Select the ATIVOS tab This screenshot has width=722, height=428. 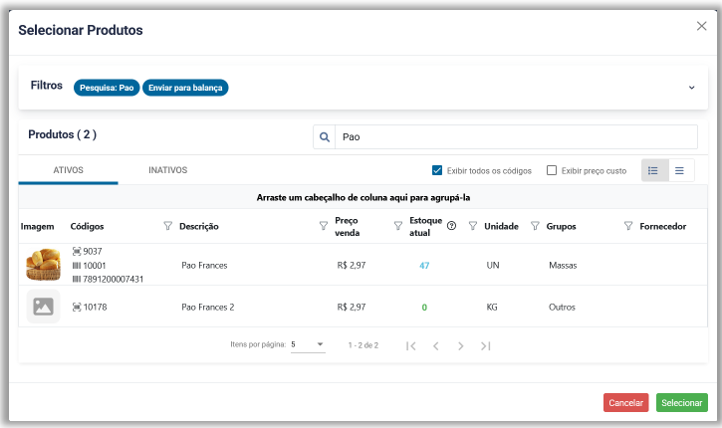pyautogui.click(x=68, y=170)
